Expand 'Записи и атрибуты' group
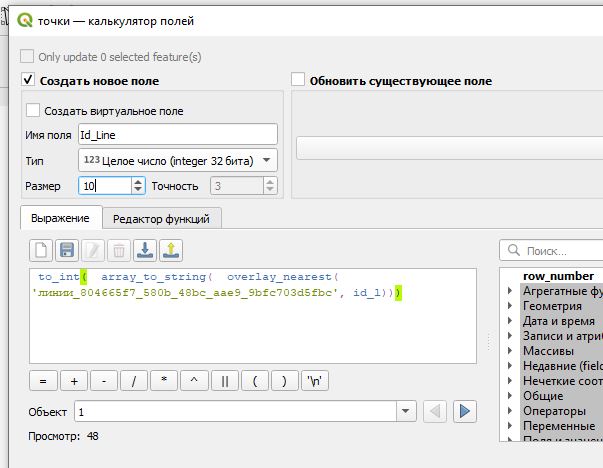 point(510,336)
